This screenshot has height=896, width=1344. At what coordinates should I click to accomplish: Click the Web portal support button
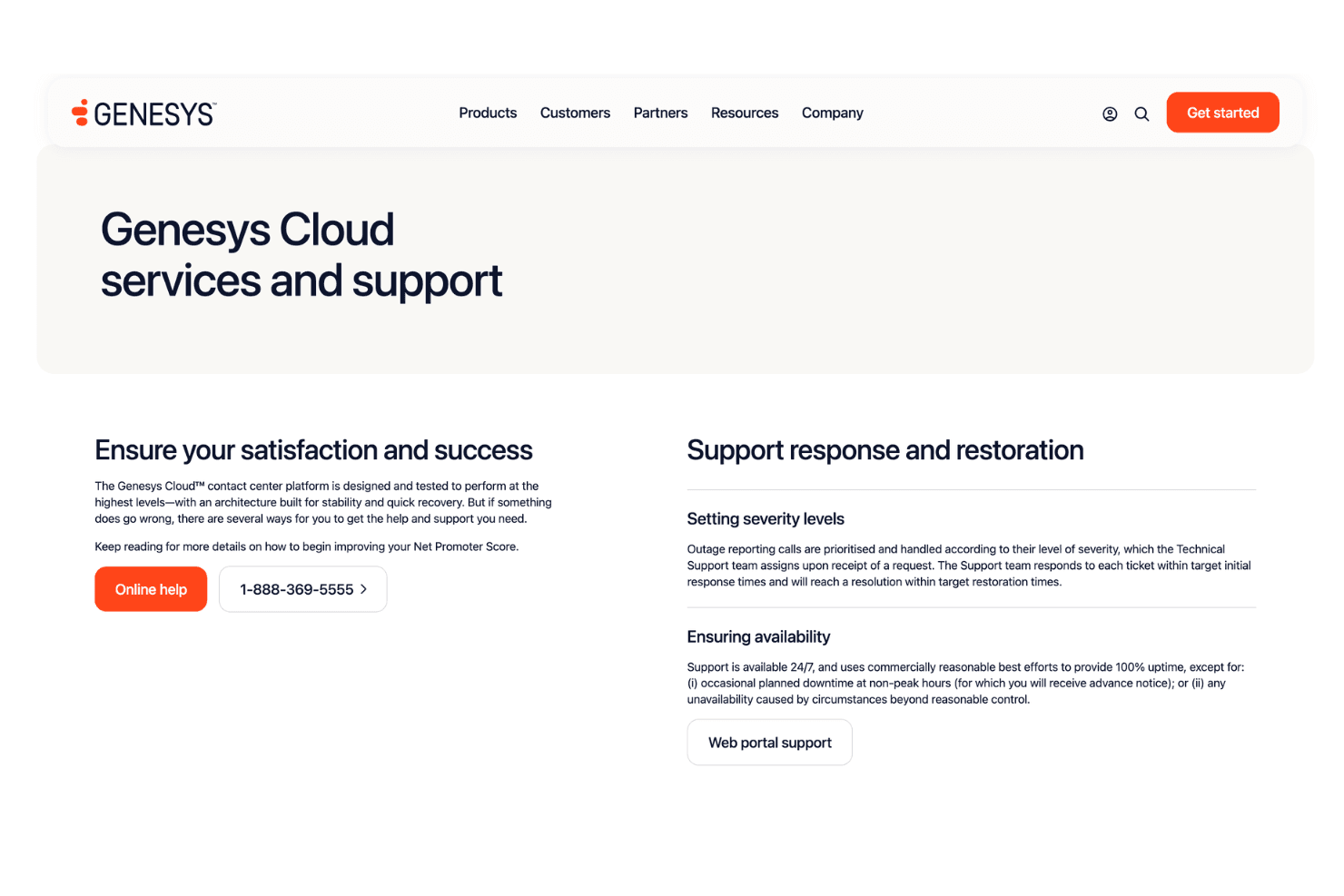click(x=769, y=743)
